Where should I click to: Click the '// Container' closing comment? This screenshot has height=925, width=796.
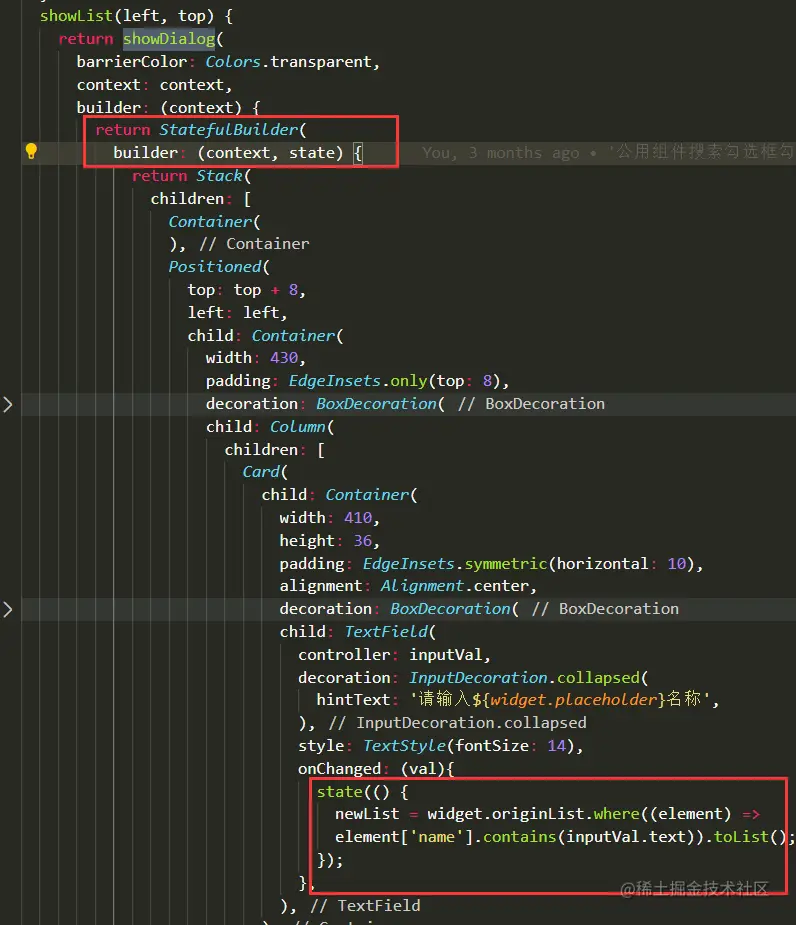coord(254,244)
